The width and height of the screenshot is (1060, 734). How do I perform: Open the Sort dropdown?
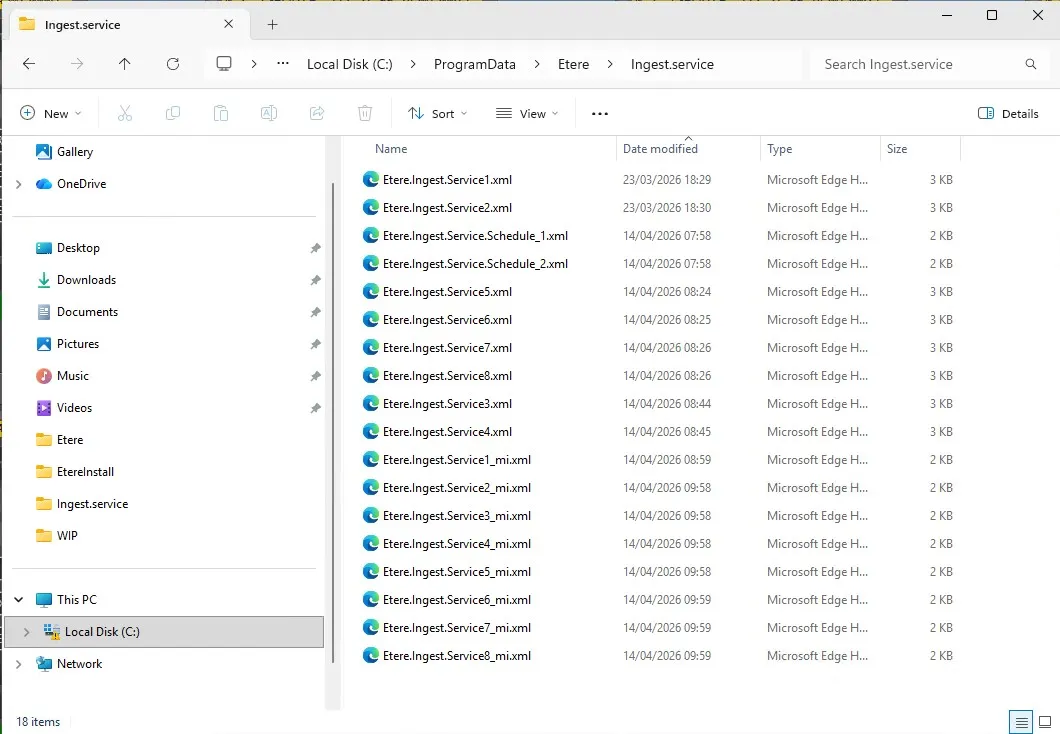pyautogui.click(x=437, y=114)
